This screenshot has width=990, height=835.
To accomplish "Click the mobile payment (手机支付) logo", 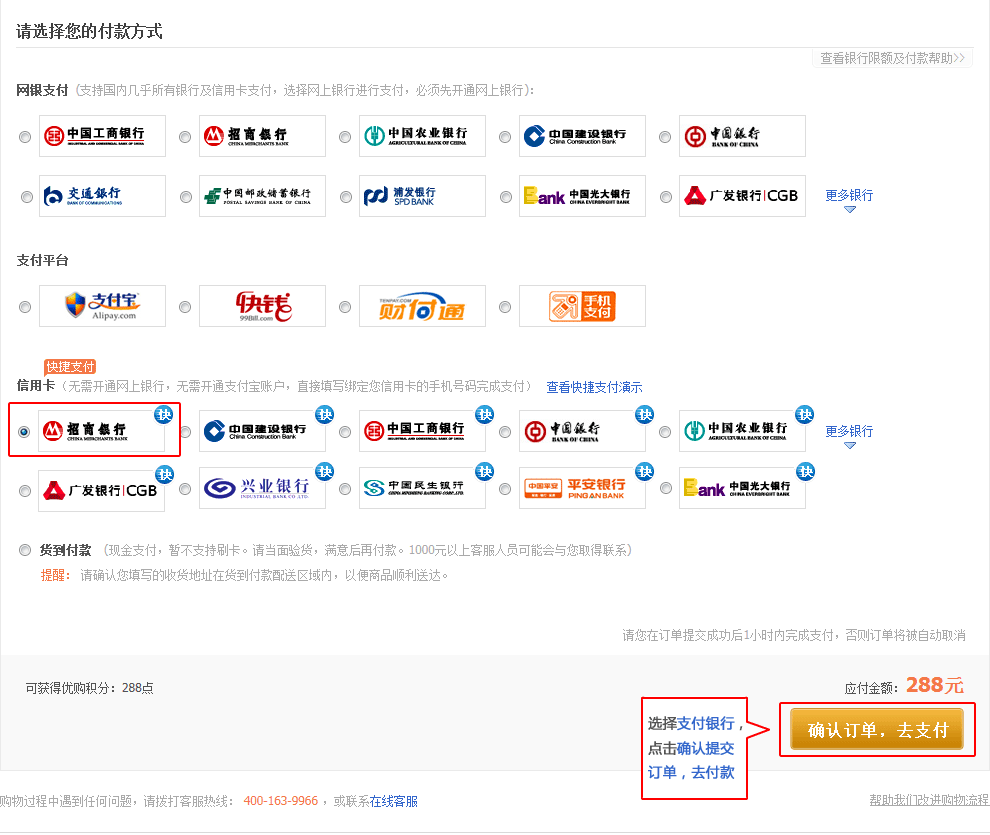I will coord(582,306).
